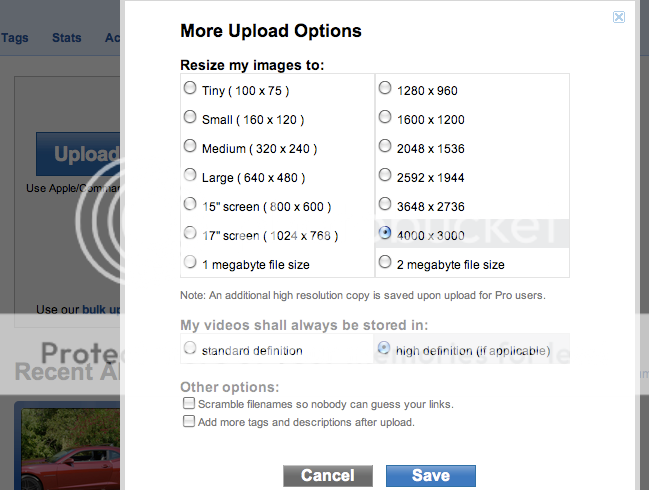Enable Scramble filenames checkbox
649x490 pixels.
(x=188, y=403)
